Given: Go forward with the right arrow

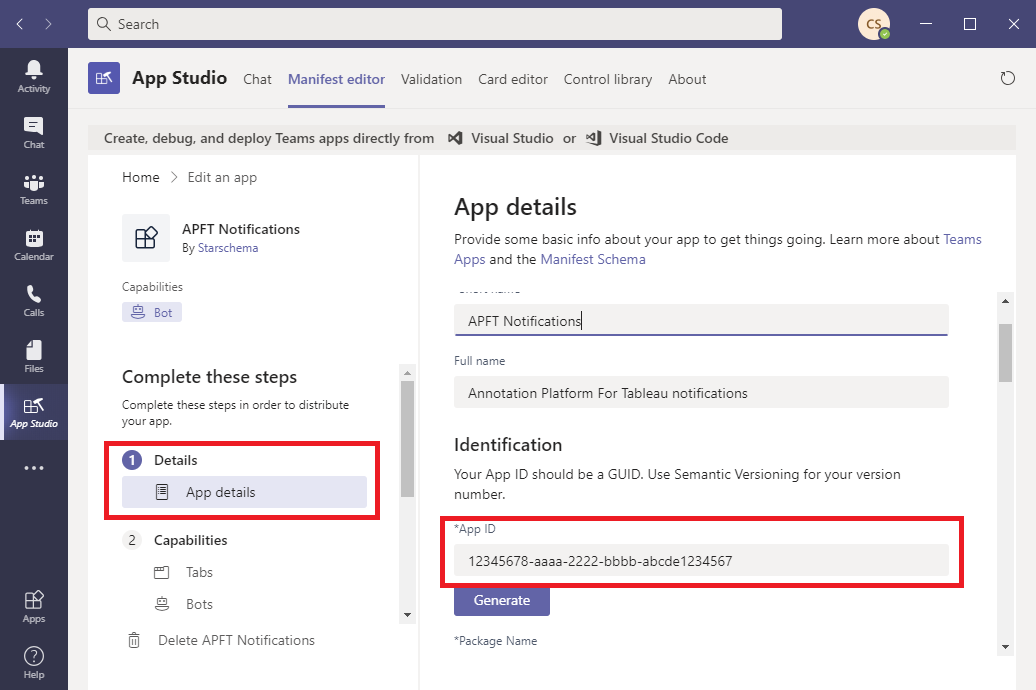Looking at the screenshot, I should coord(48,24).
